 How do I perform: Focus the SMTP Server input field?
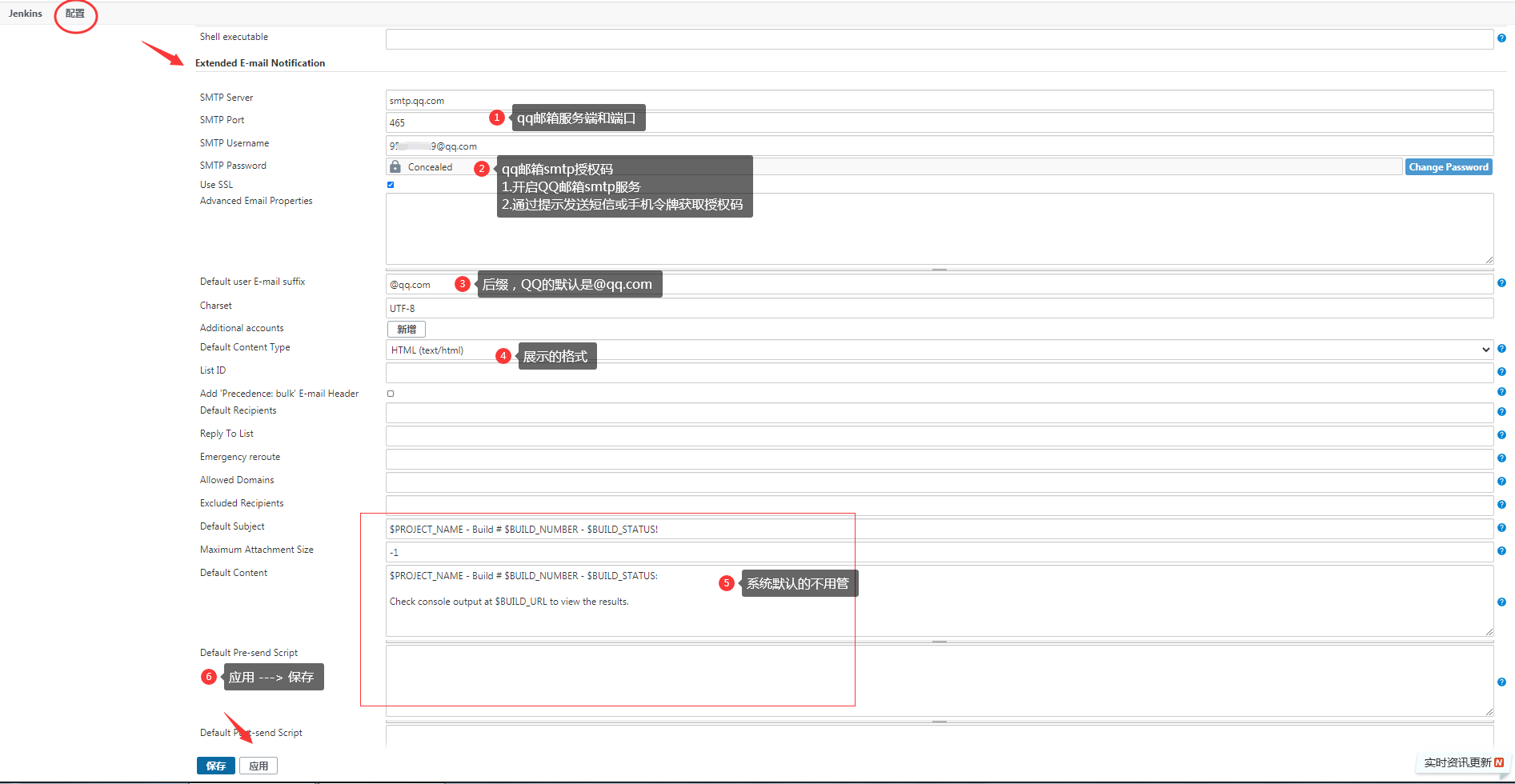[x=938, y=101]
